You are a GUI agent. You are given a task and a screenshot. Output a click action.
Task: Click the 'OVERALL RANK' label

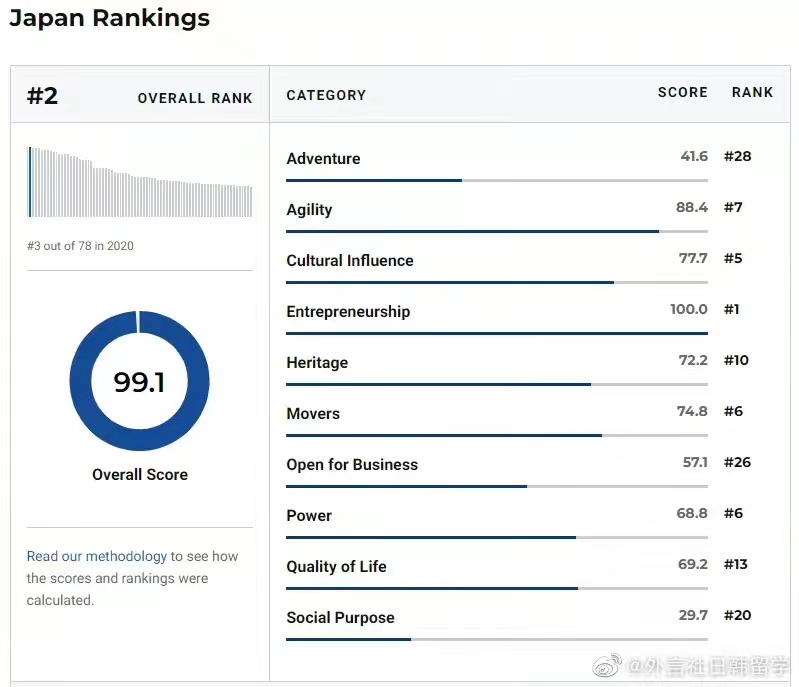(195, 98)
